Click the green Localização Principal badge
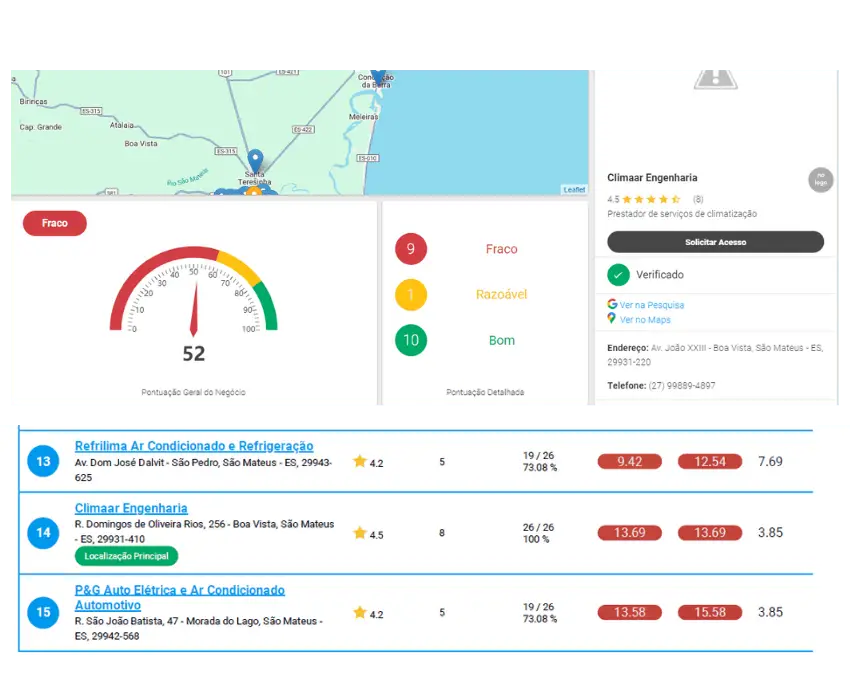The height and width of the screenshot is (700, 850). pyautogui.click(x=126, y=556)
